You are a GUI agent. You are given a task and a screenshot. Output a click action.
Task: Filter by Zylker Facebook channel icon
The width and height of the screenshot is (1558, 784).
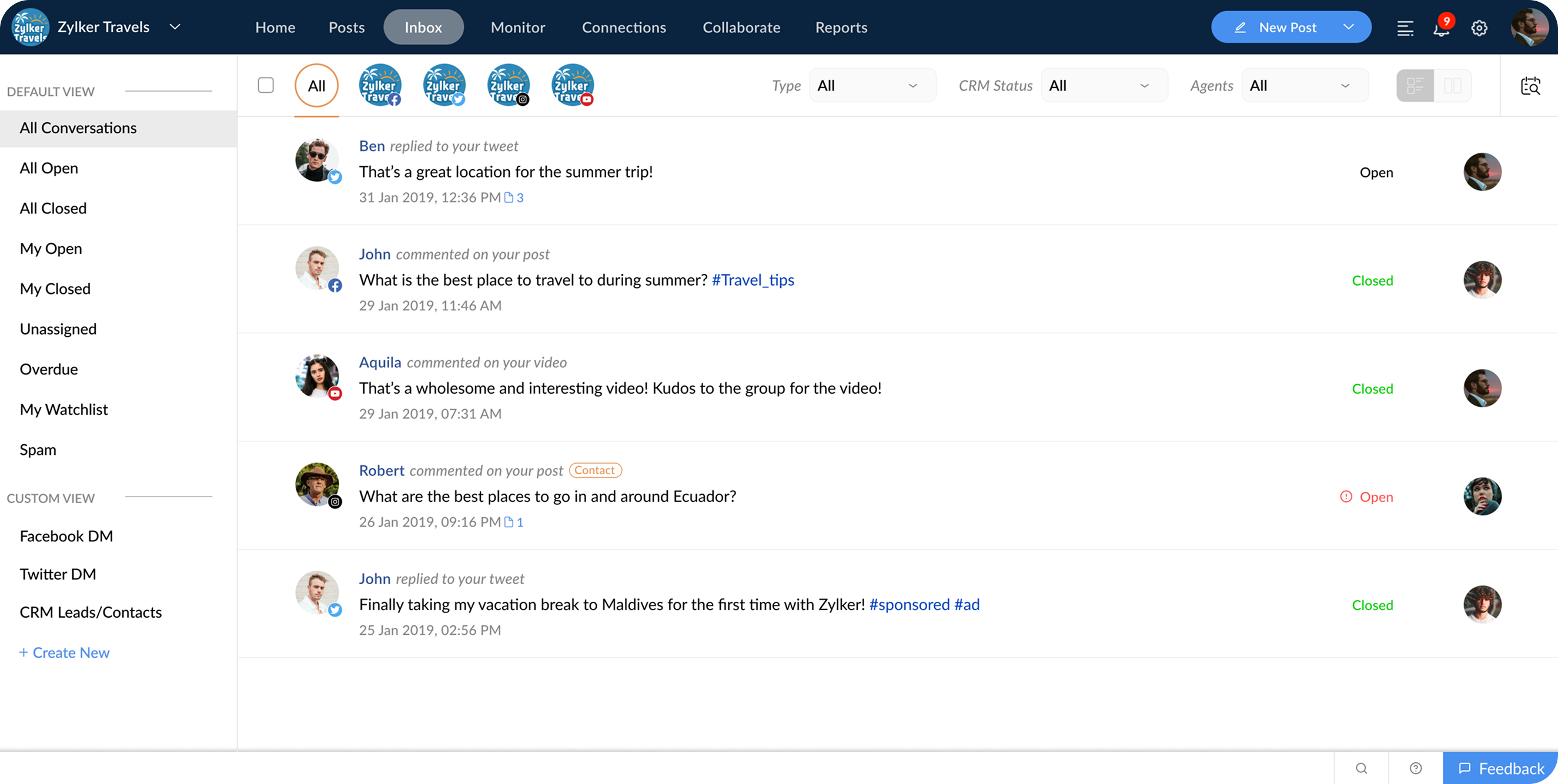[x=380, y=85]
